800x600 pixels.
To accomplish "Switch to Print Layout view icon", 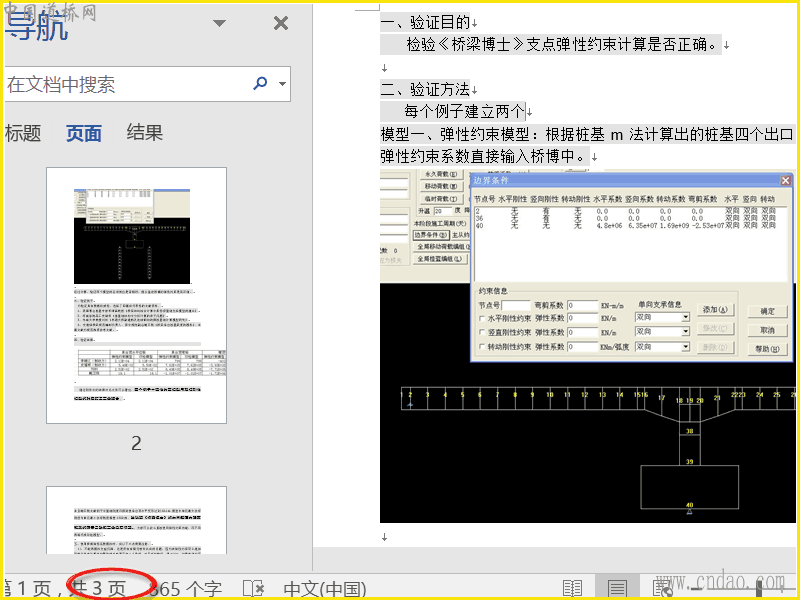I will pos(617,588).
